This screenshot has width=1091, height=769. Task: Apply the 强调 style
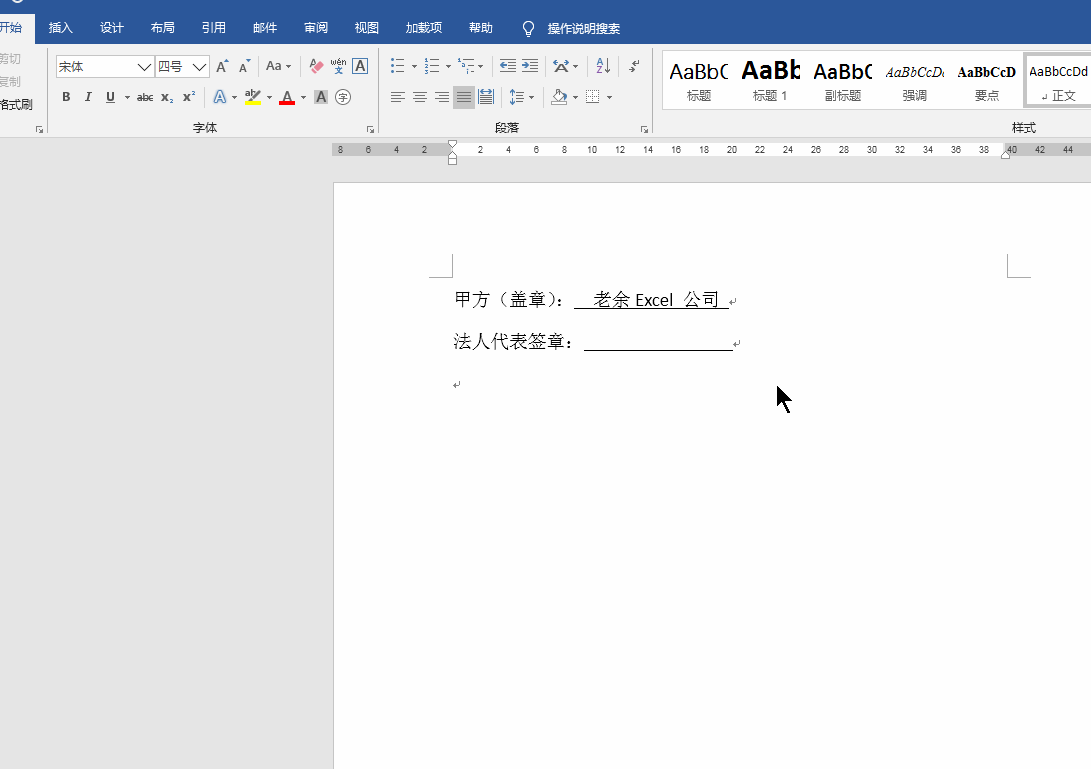click(x=914, y=80)
